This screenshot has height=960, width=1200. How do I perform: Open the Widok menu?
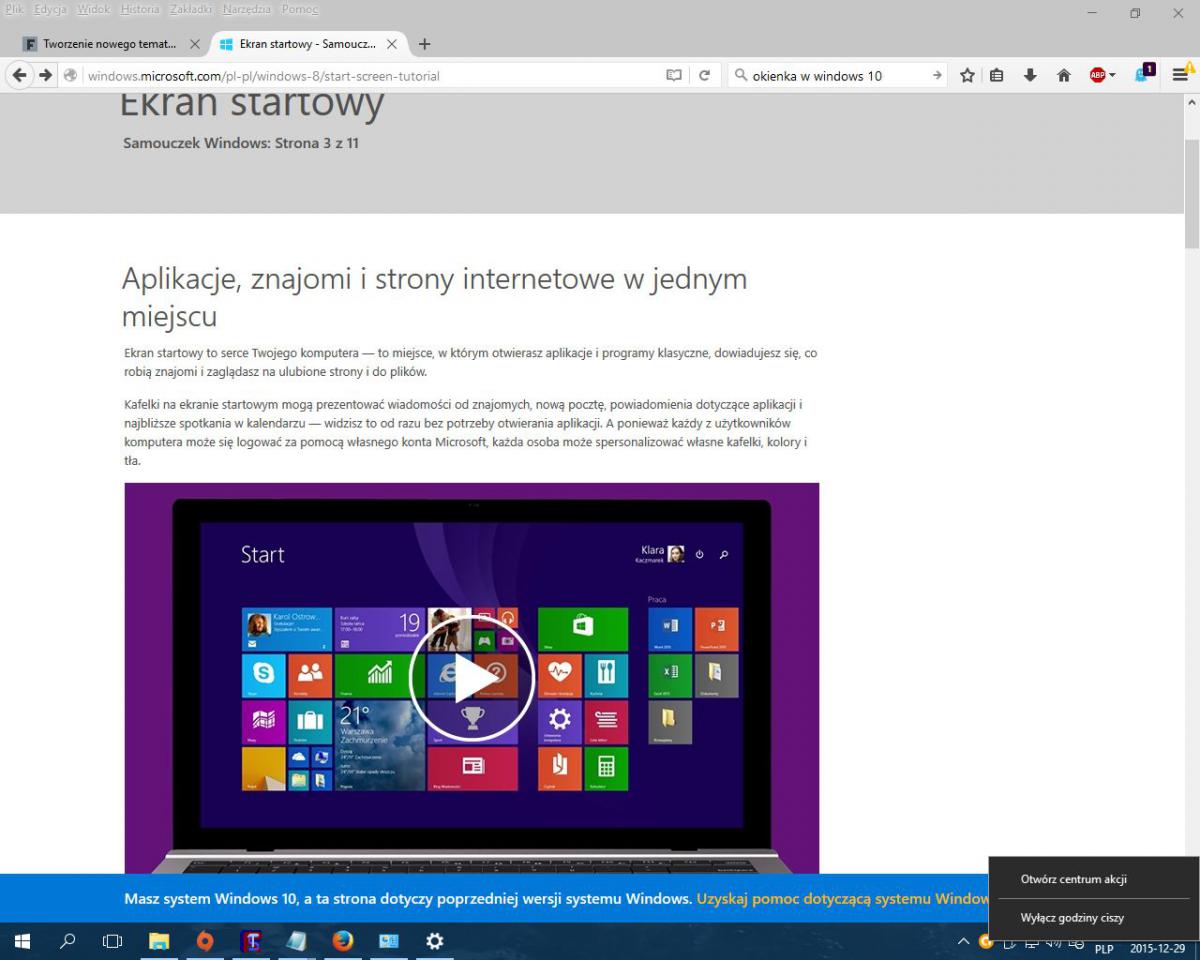93,9
